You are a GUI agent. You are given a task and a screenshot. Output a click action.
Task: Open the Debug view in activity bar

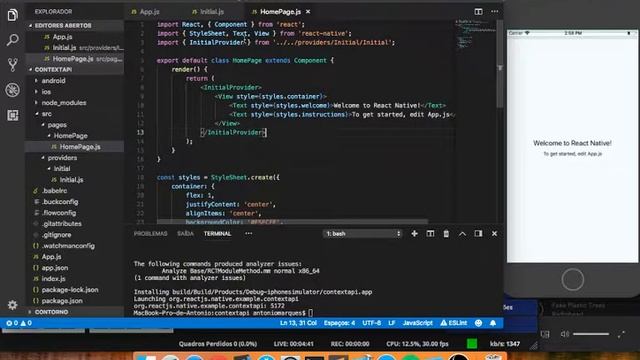(x=12, y=90)
